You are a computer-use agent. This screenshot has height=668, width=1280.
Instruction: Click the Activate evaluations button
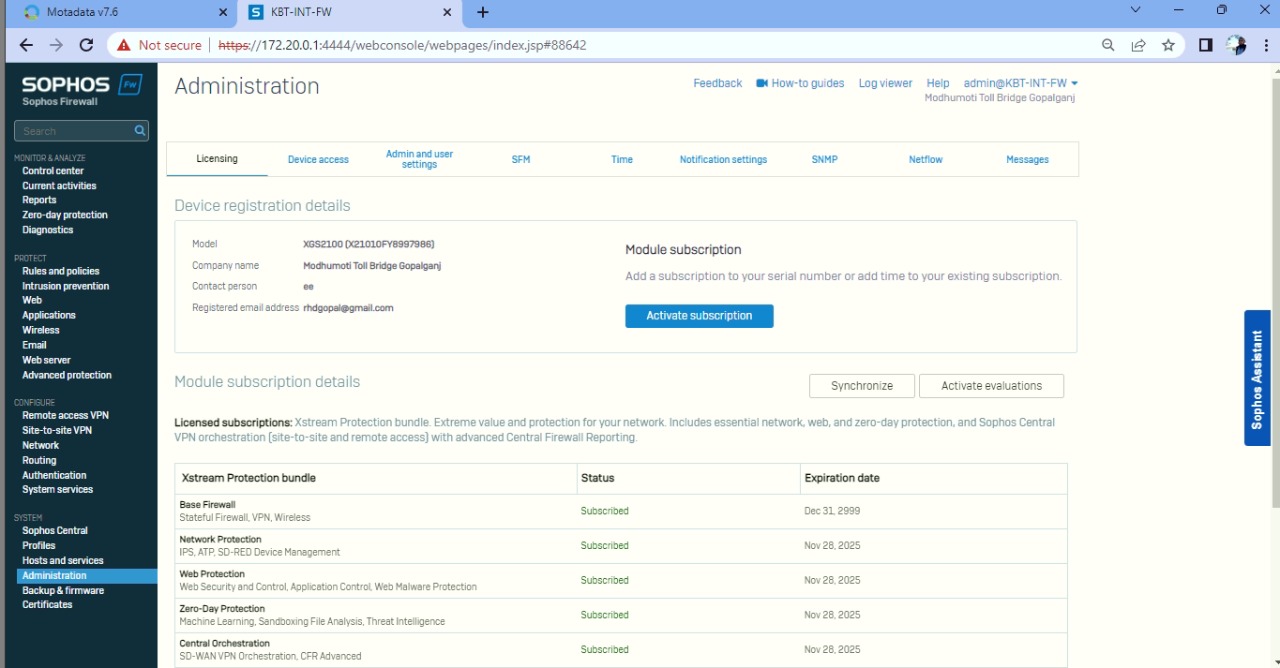991,386
